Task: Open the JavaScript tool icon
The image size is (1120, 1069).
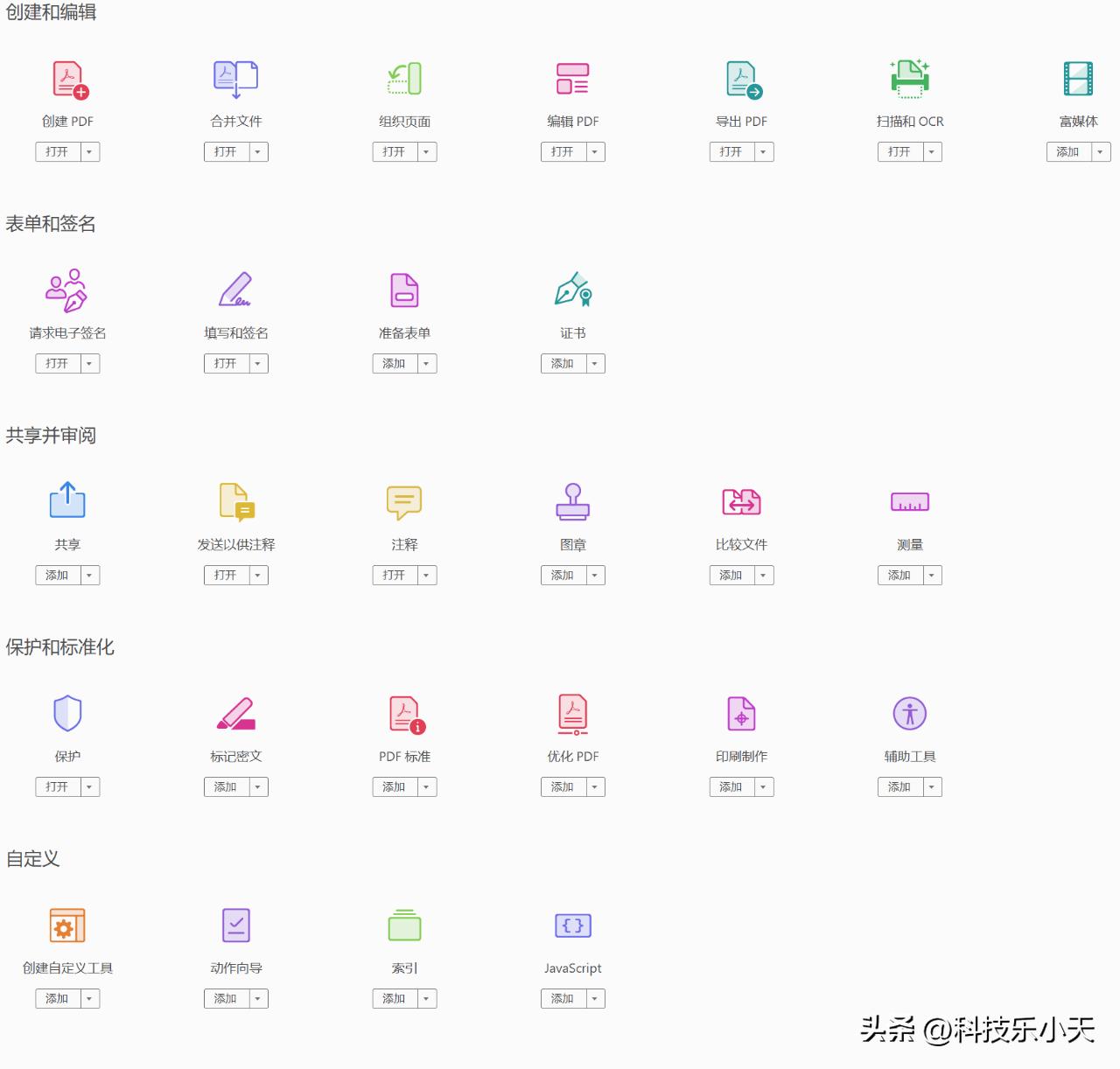Action: click(572, 926)
